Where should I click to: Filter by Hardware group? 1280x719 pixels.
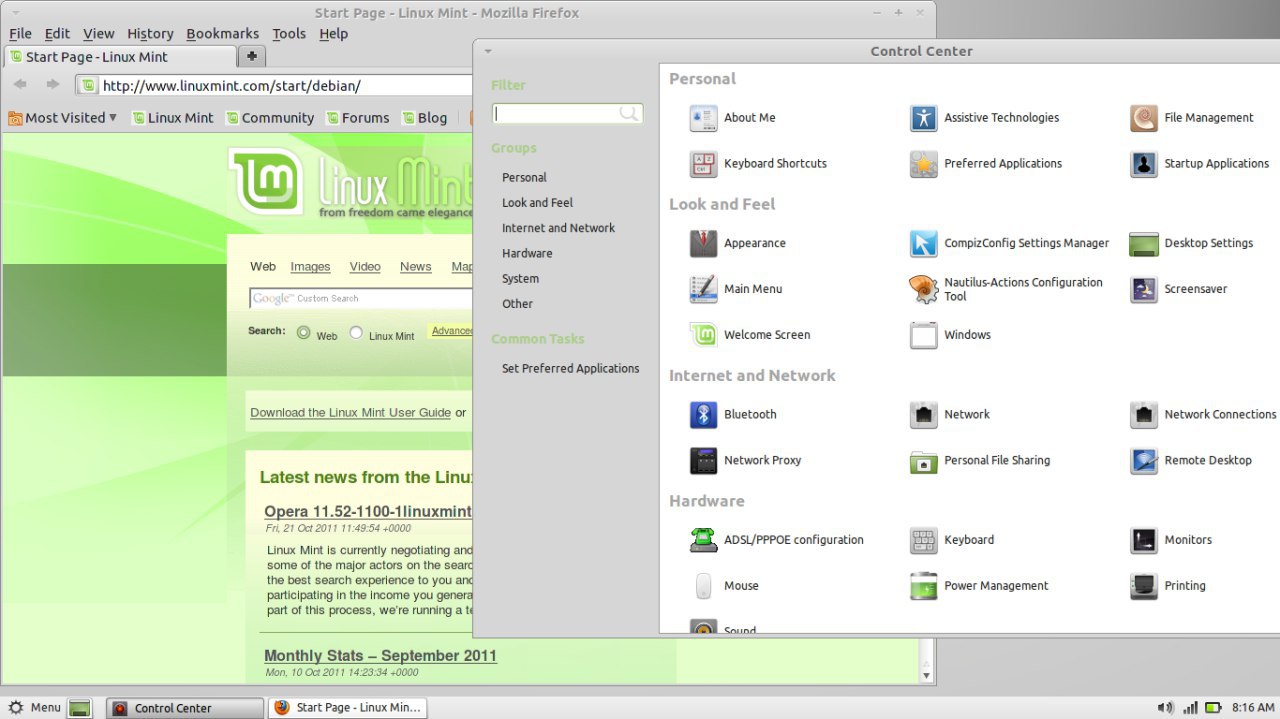[527, 253]
